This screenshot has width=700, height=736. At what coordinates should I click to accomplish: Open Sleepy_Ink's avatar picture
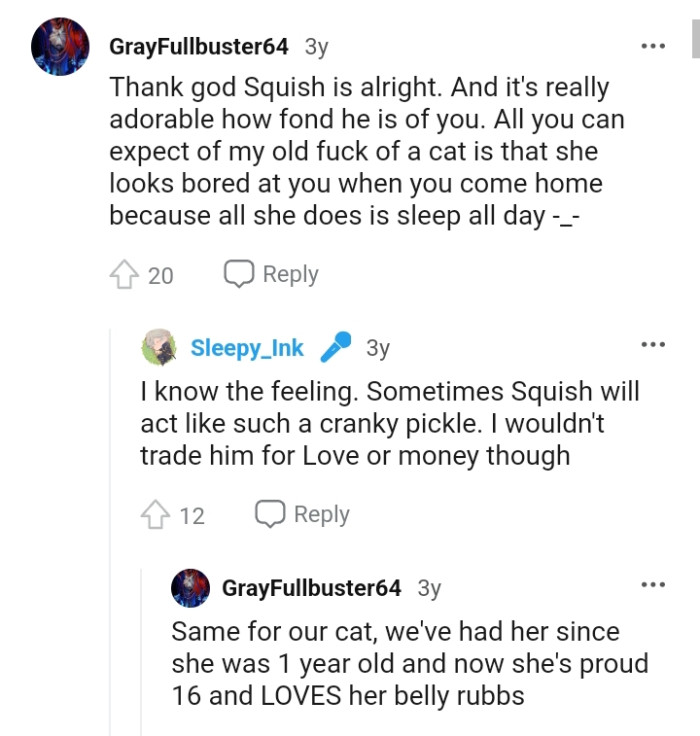pyautogui.click(x=159, y=347)
